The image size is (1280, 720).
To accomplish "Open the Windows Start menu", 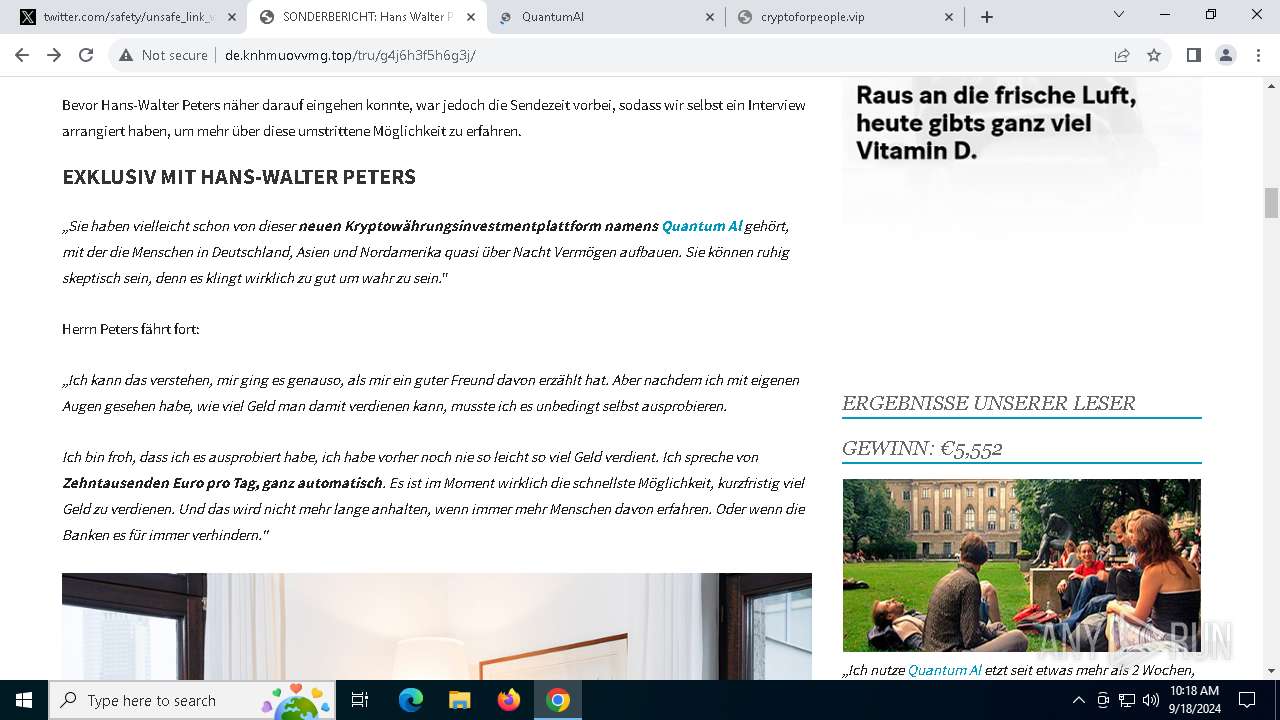I will (24, 700).
